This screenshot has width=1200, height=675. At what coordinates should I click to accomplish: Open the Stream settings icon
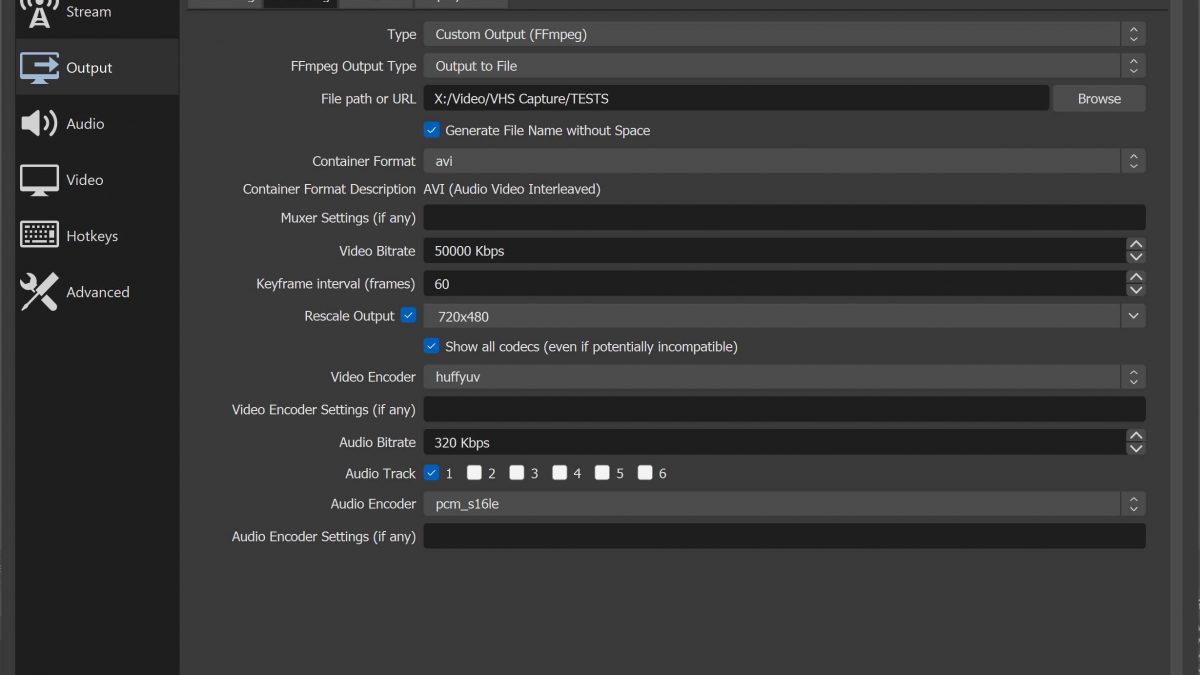coord(40,12)
